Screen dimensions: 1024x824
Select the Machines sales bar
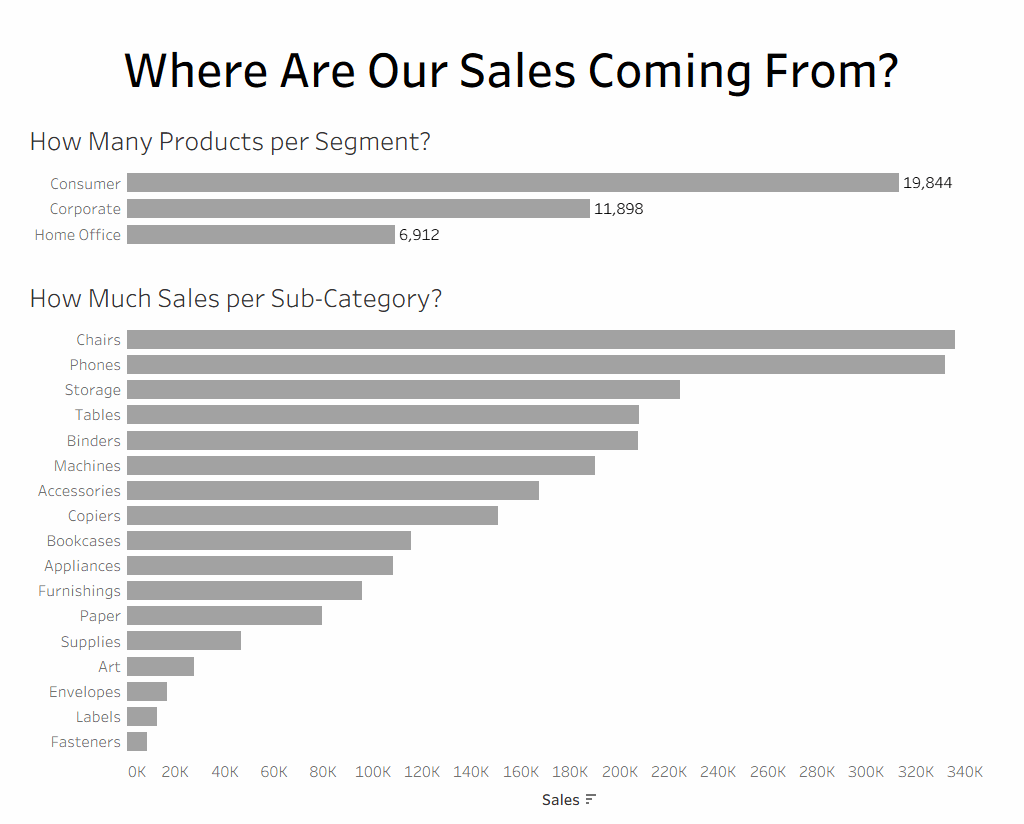[x=360, y=466]
